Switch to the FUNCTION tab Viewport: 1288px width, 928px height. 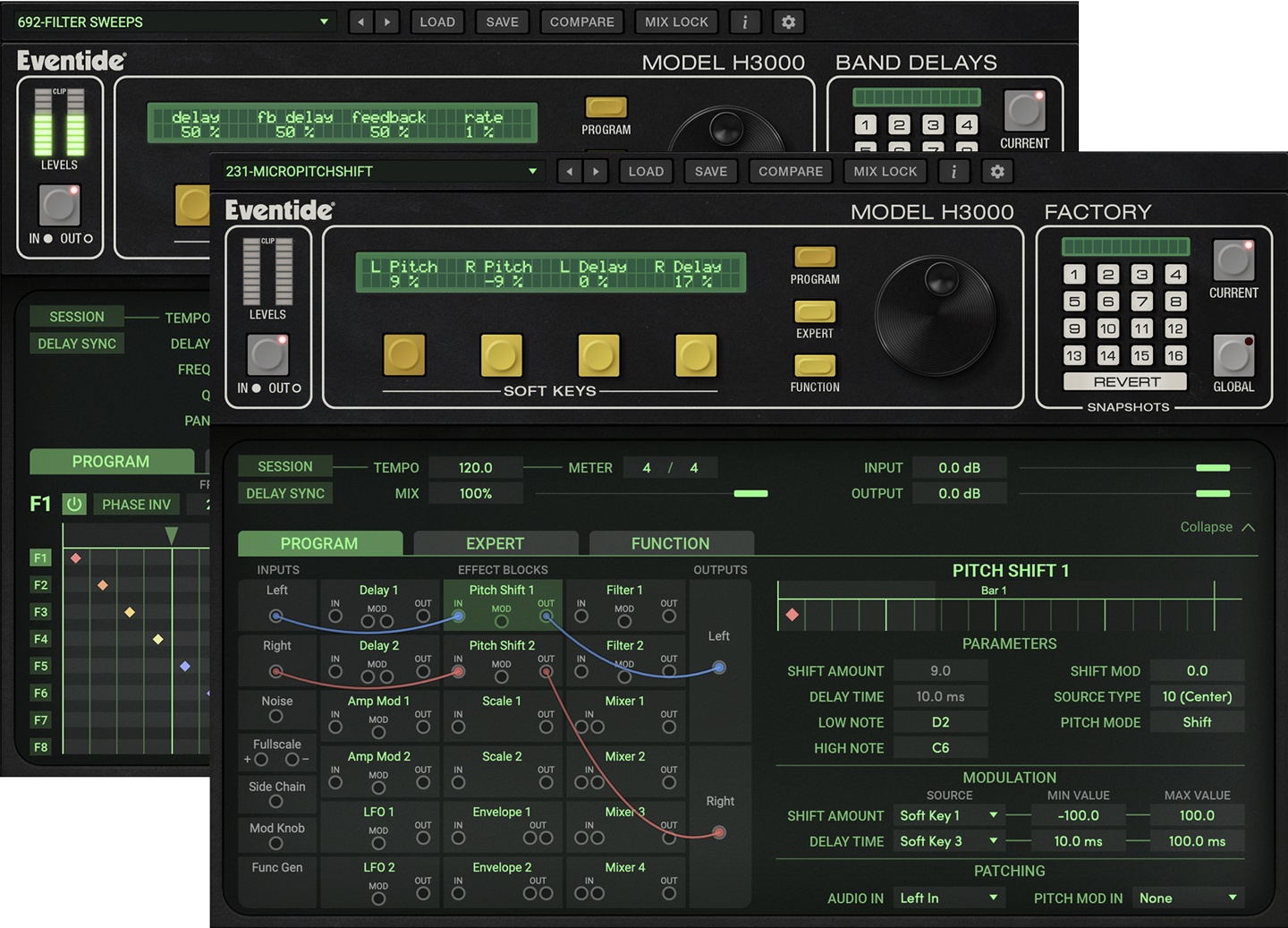click(x=671, y=543)
